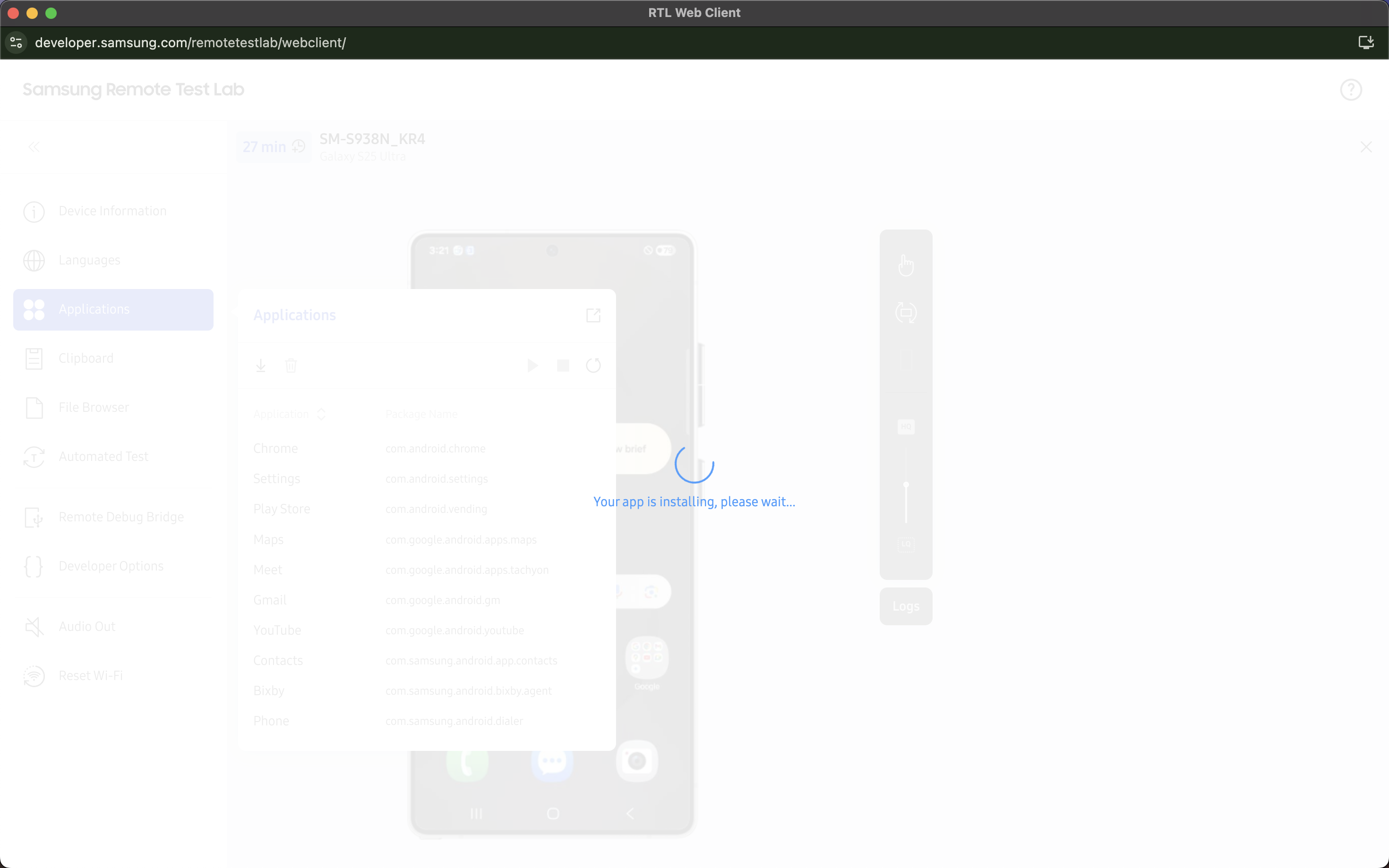Adjust the screen quality slider handle
1389x868 pixels.
906,485
